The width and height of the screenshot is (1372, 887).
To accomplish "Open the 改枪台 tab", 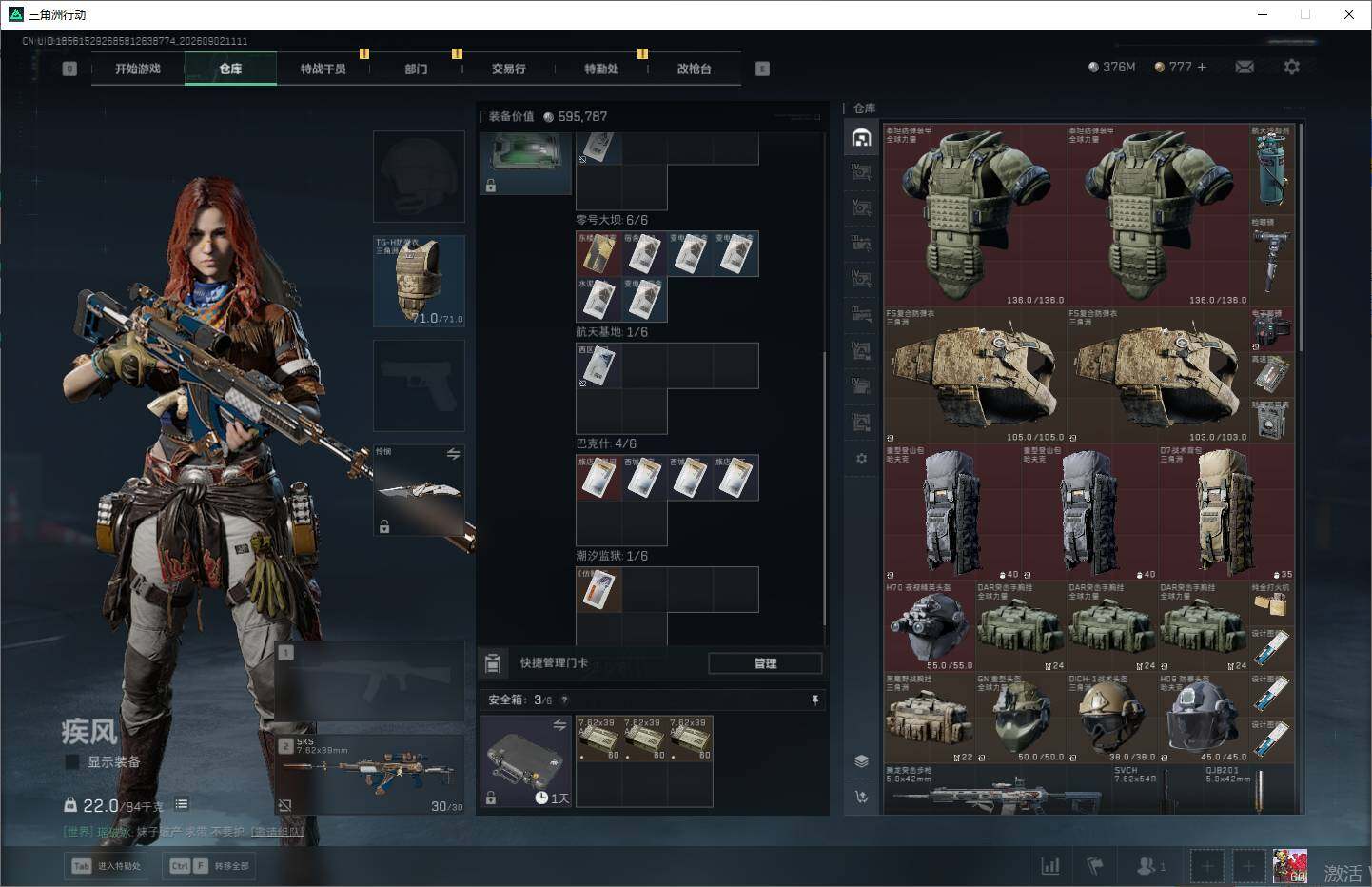I will (x=695, y=69).
